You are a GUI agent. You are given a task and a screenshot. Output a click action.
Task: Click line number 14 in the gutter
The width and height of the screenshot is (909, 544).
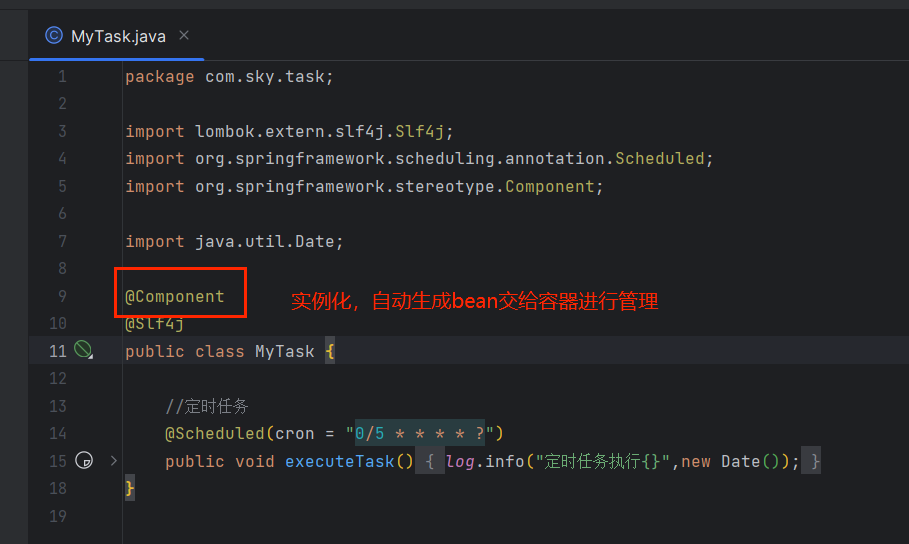[57, 434]
